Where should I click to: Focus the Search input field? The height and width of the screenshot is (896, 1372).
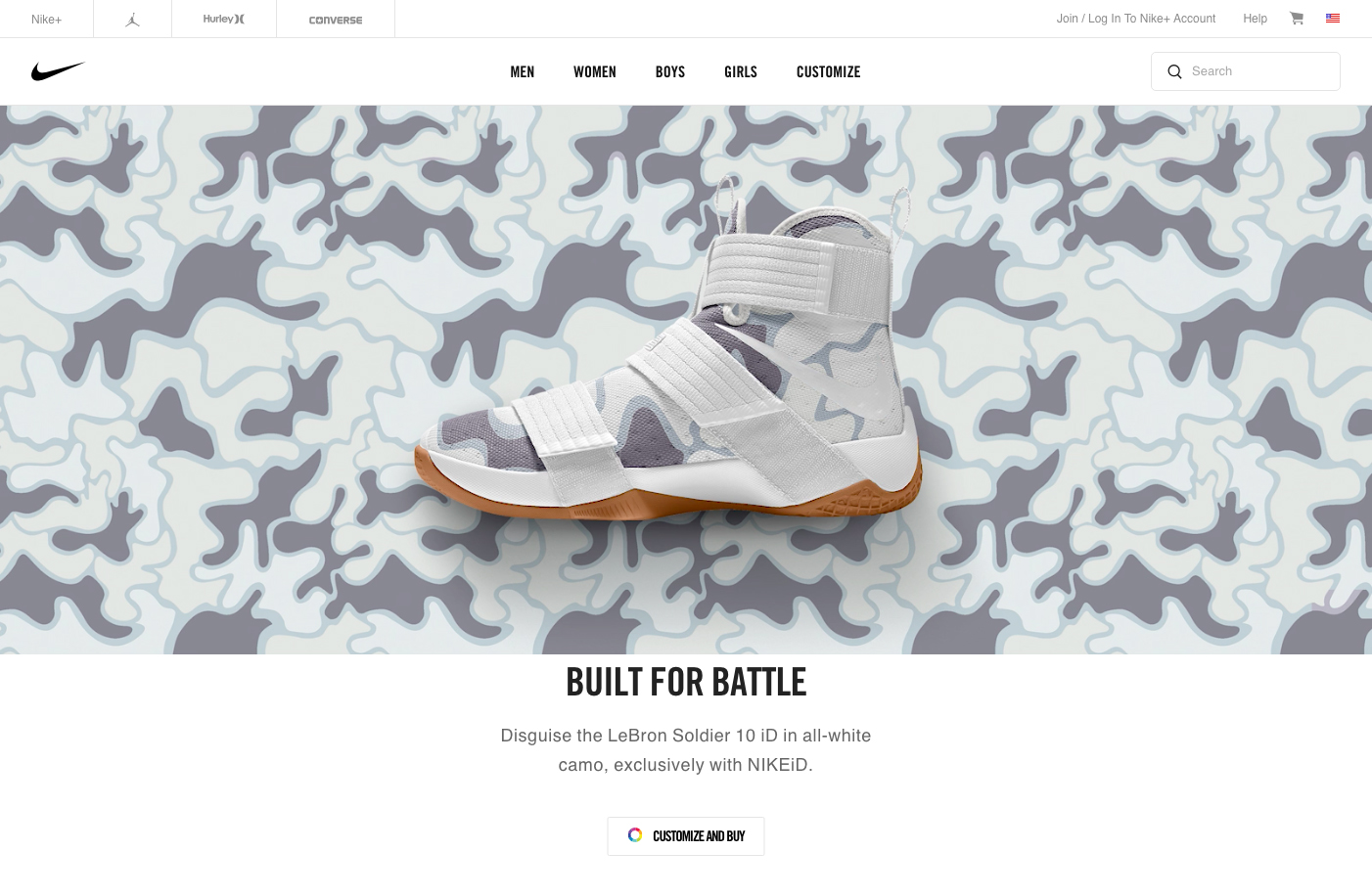(x=1246, y=71)
